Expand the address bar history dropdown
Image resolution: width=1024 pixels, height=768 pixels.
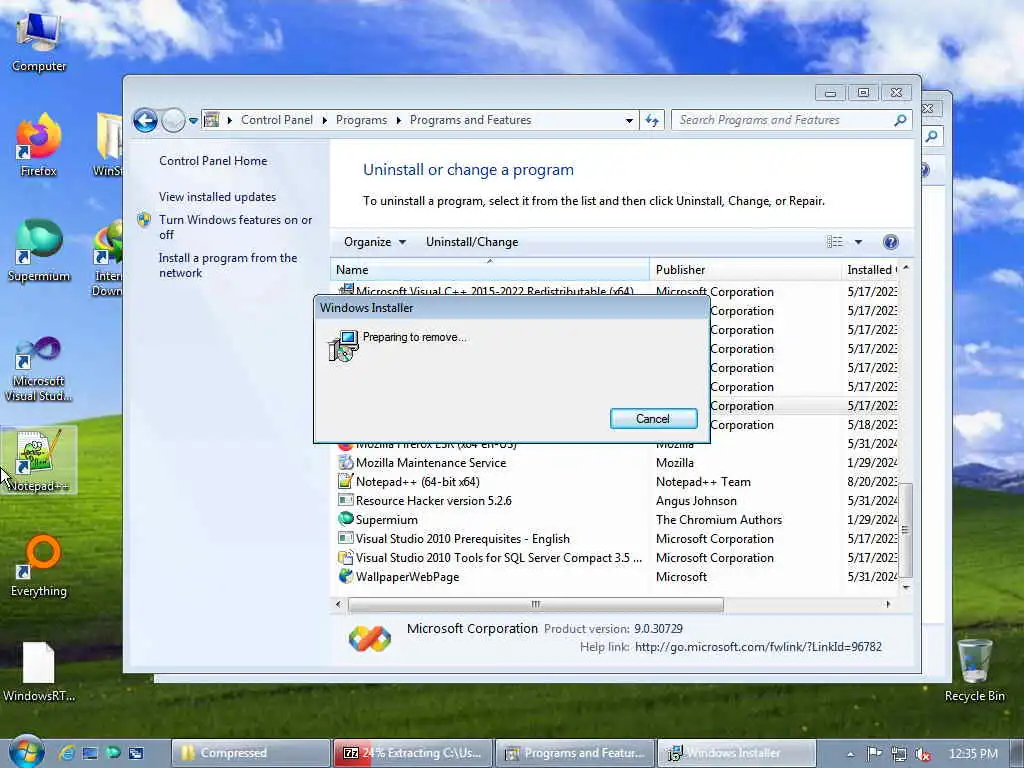[629, 120]
